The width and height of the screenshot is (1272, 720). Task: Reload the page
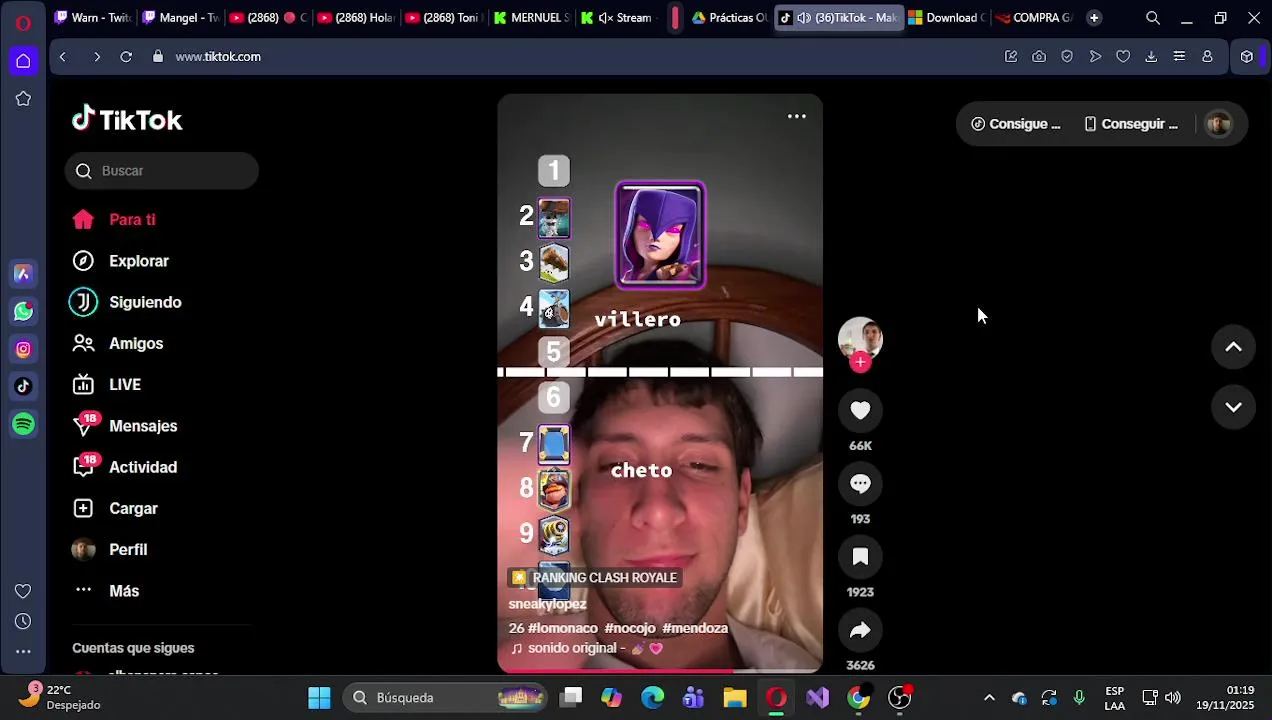pyautogui.click(x=126, y=57)
